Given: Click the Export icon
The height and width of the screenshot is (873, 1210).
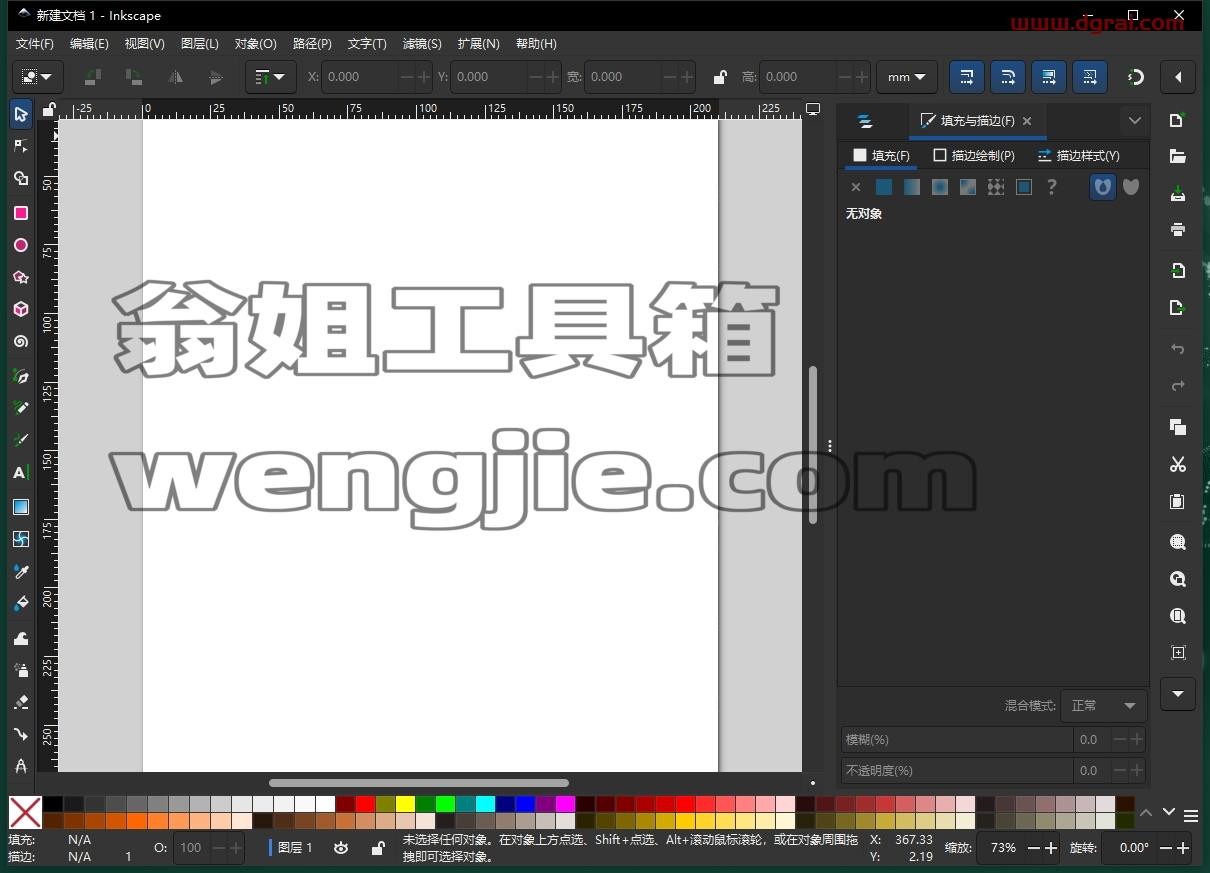Looking at the screenshot, I should 1177,307.
